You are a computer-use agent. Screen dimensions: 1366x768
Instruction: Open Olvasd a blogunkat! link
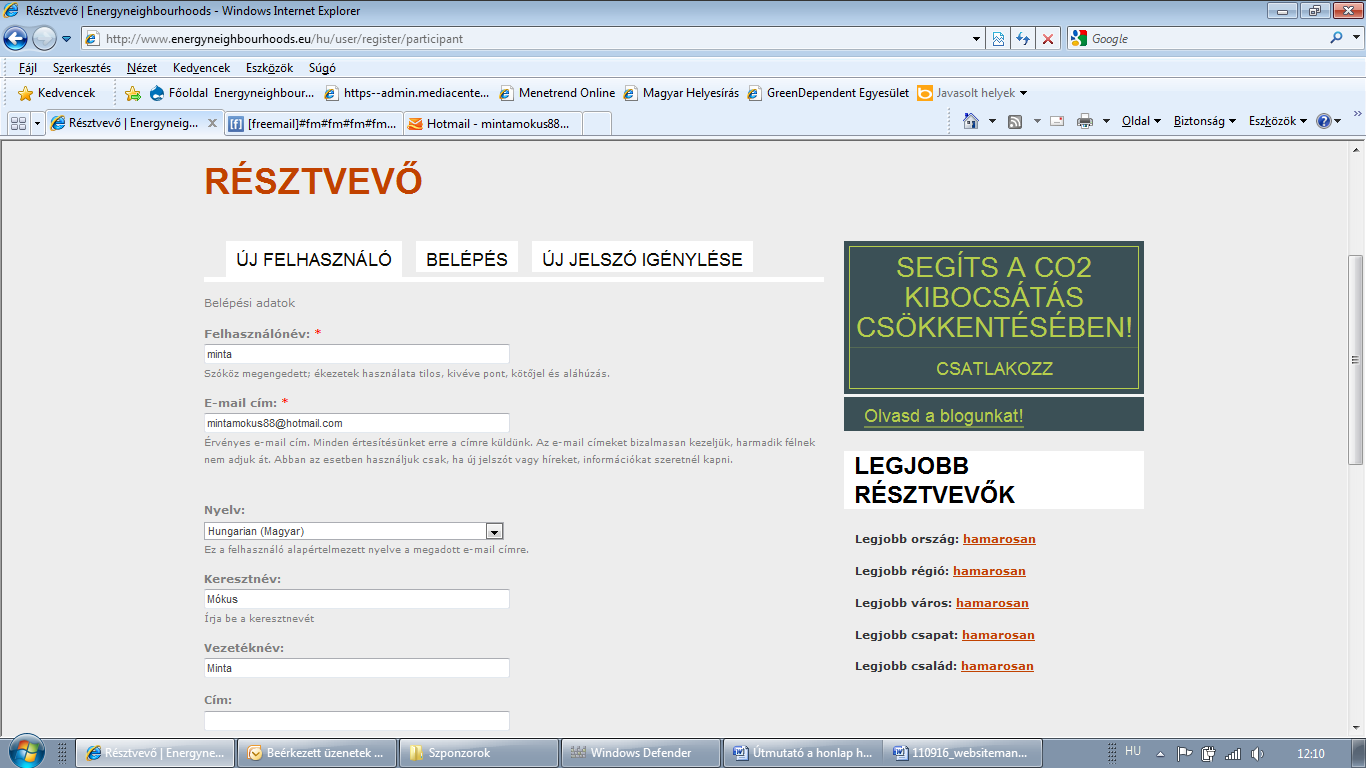pyautogui.click(x=943, y=416)
